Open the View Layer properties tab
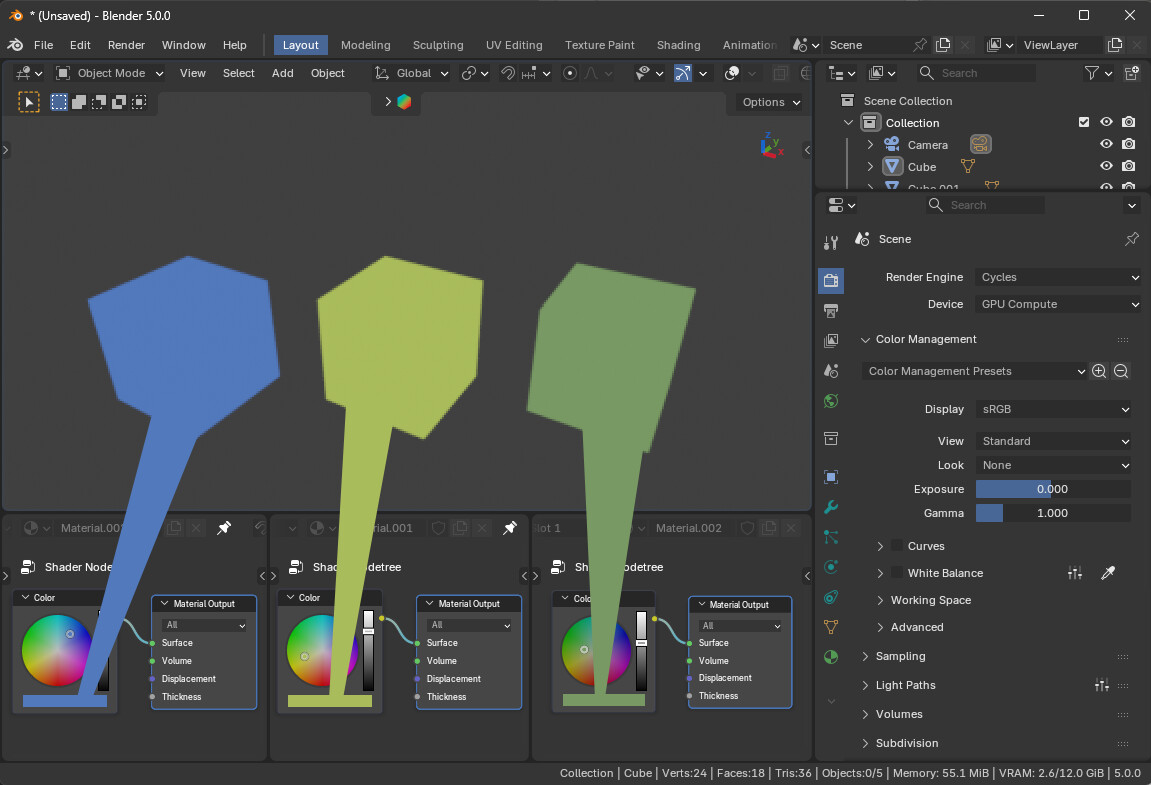Image resolution: width=1151 pixels, height=785 pixels. coord(831,341)
